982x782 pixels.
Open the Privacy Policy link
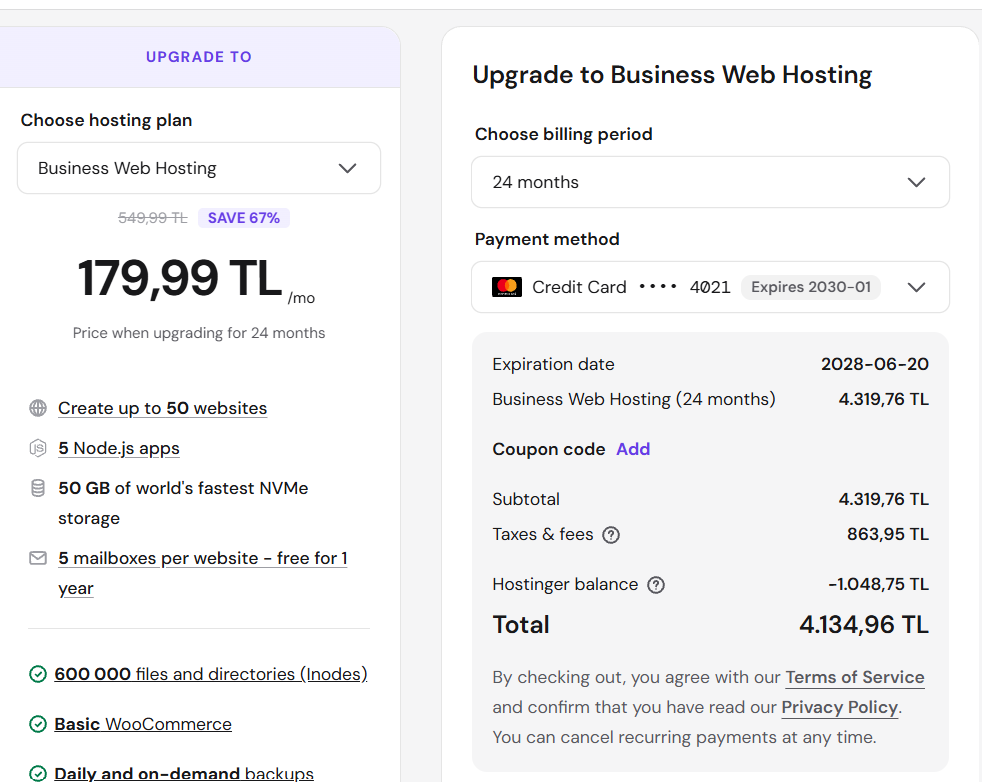(x=840, y=707)
